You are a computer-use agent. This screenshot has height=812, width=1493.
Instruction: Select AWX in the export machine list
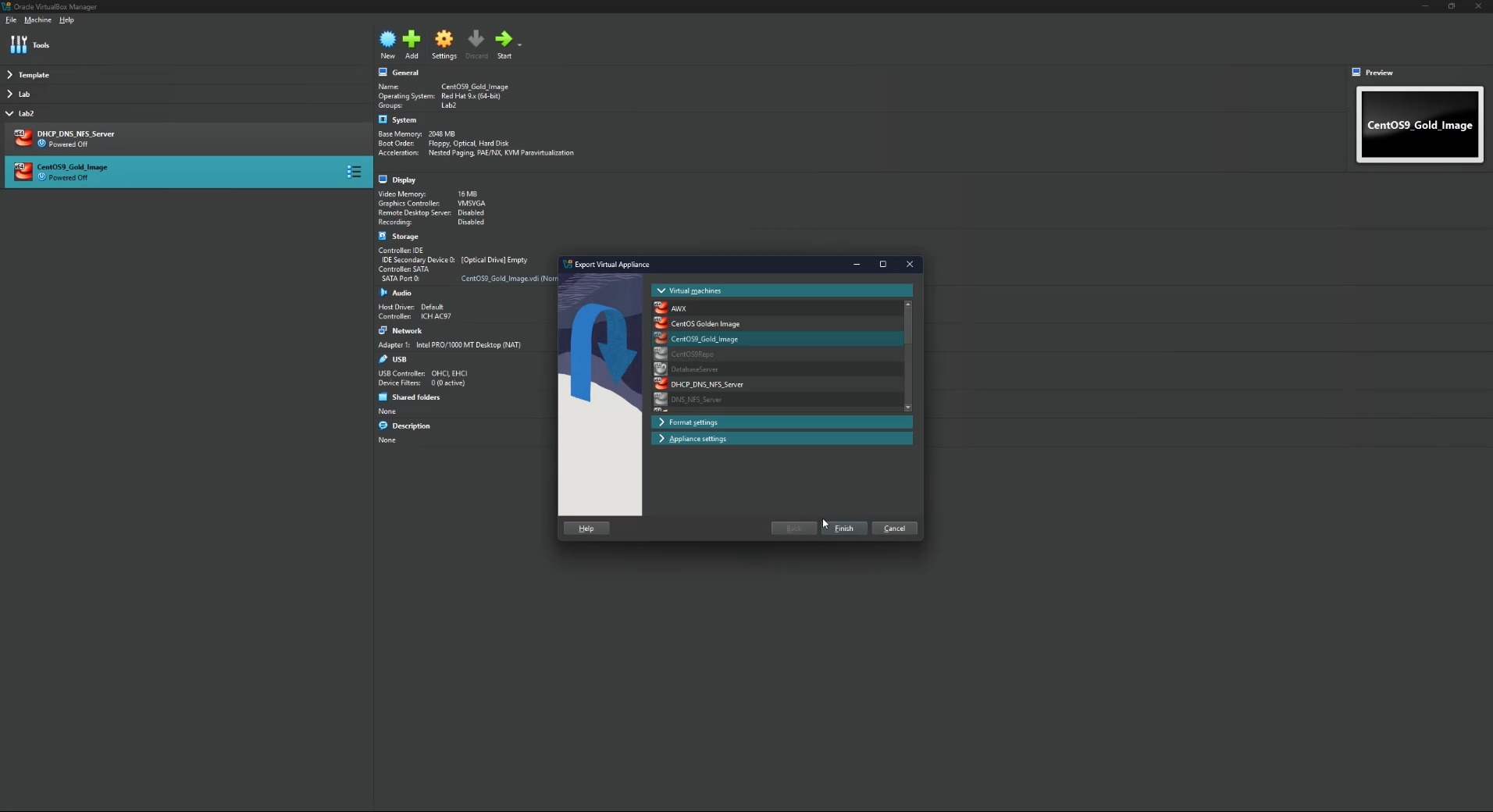[778, 308]
